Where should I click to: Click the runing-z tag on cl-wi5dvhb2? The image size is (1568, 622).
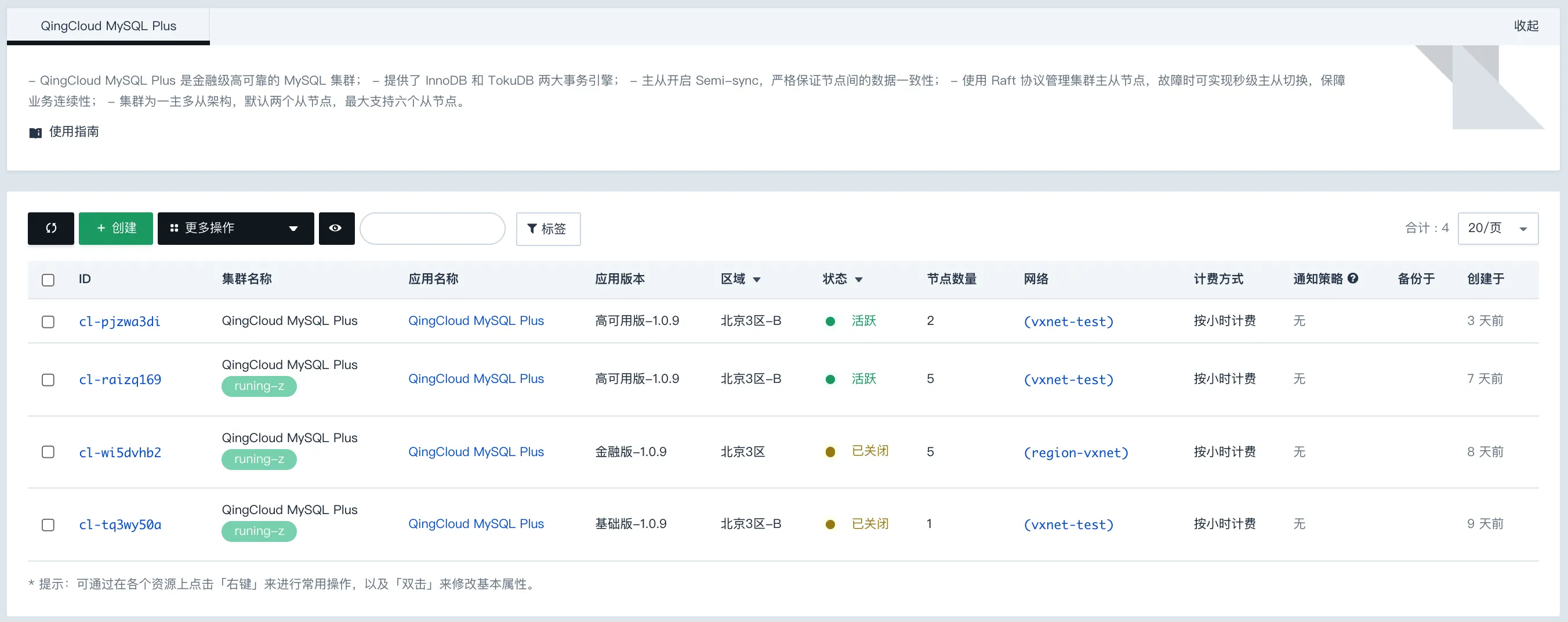(259, 459)
